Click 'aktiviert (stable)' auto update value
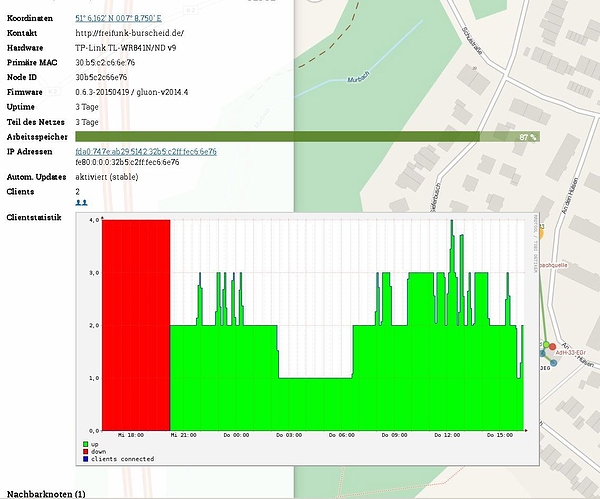This screenshot has height=499, width=600. (x=107, y=177)
